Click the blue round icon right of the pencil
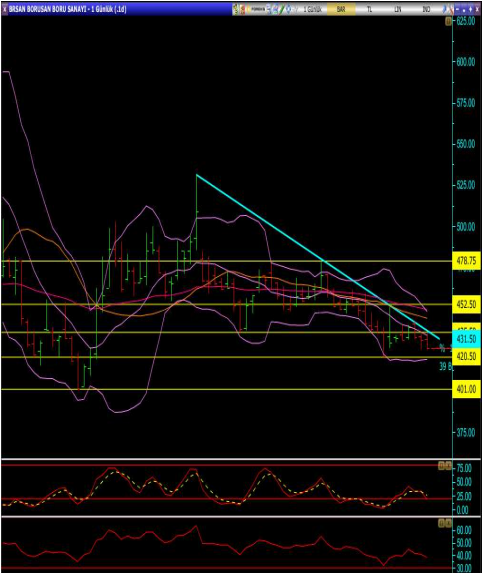484x573 pixels. pyautogui.click(x=289, y=9)
